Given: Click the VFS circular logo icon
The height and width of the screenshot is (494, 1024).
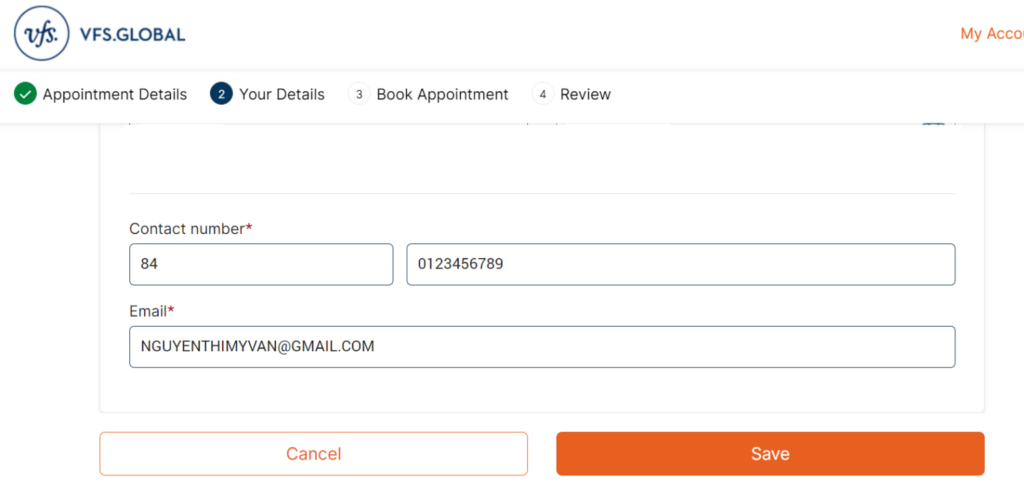Looking at the screenshot, I should tap(41, 33).
